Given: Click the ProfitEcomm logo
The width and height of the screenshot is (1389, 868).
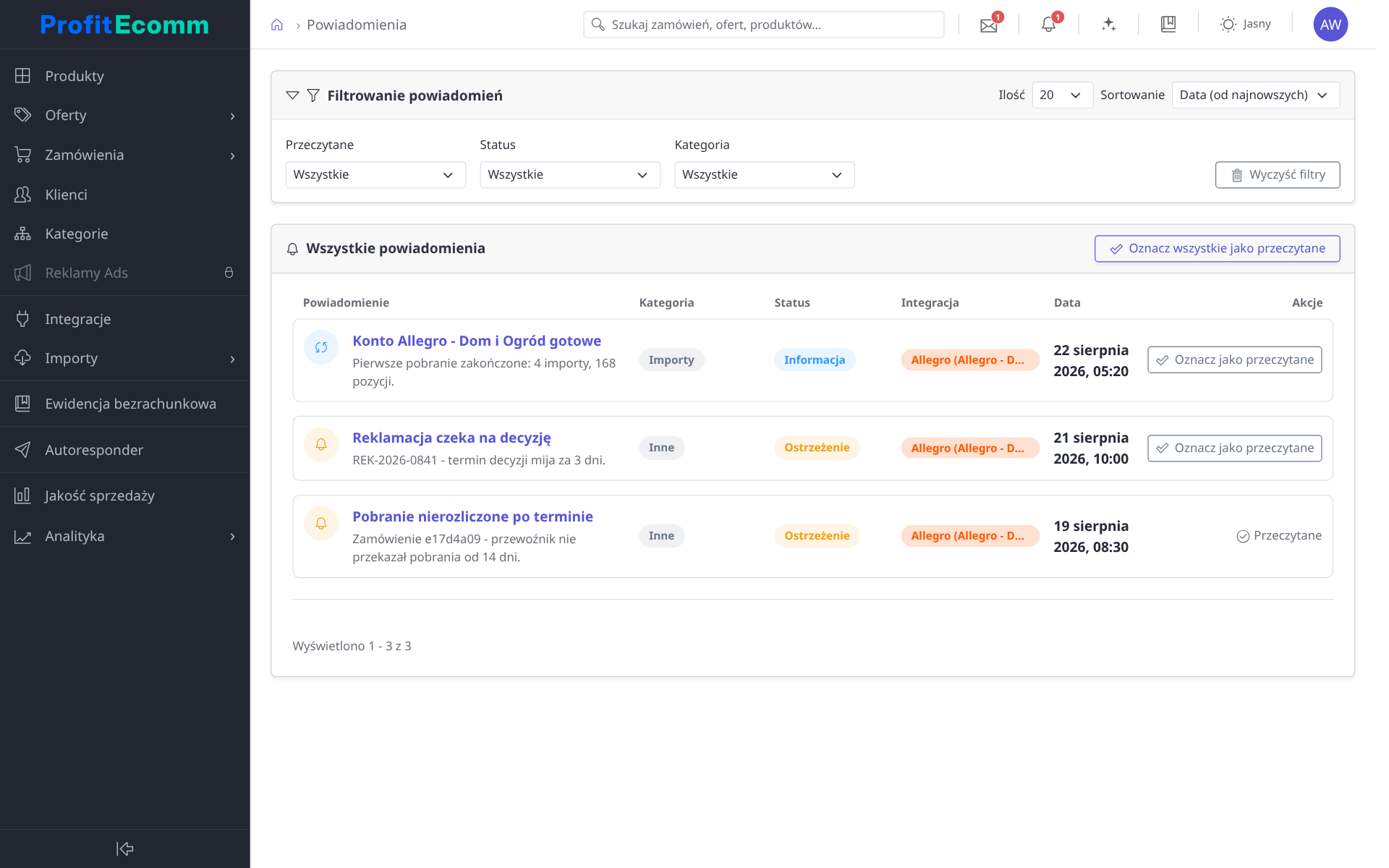Looking at the screenshot, I should [124, 25].
